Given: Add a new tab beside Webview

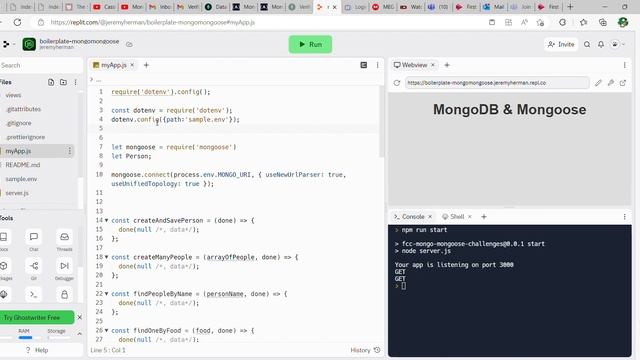Looking at the screenshot, I should pyautogui.click(x=447, y=65).
